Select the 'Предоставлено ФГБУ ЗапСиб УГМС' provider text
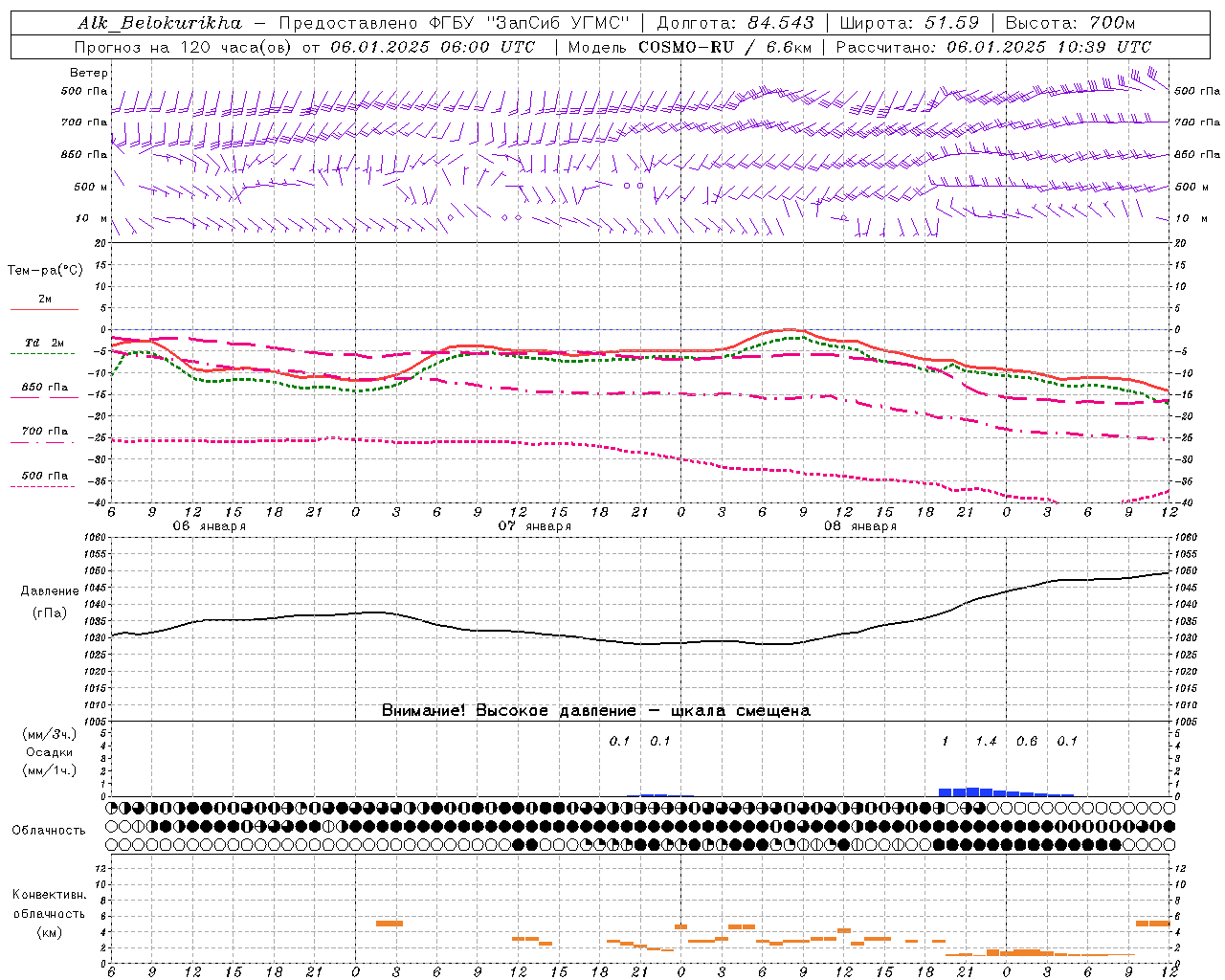This screenshot has width=1225, height=980. click(455, 23)
